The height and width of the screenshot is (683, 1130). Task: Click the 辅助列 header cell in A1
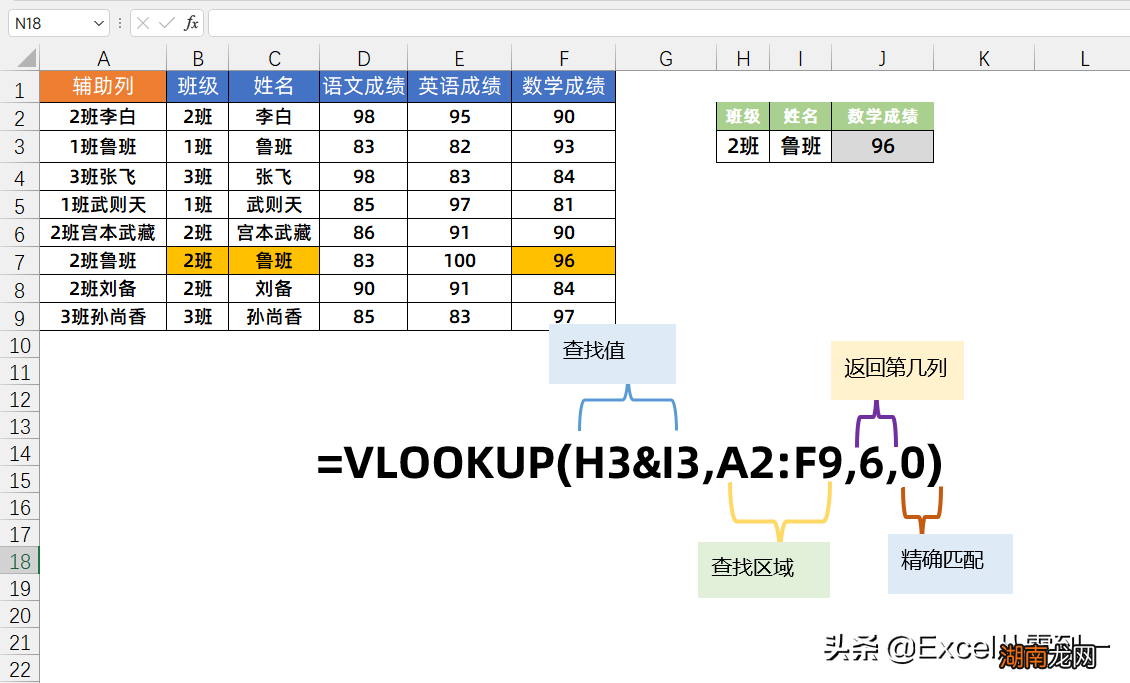click(x=103, y=87)
